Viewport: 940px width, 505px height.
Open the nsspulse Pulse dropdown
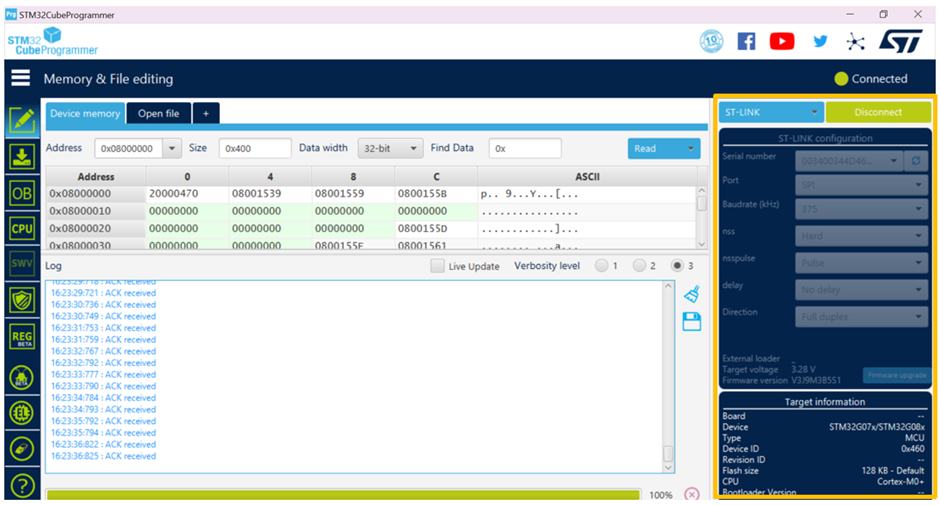(861, 263)
